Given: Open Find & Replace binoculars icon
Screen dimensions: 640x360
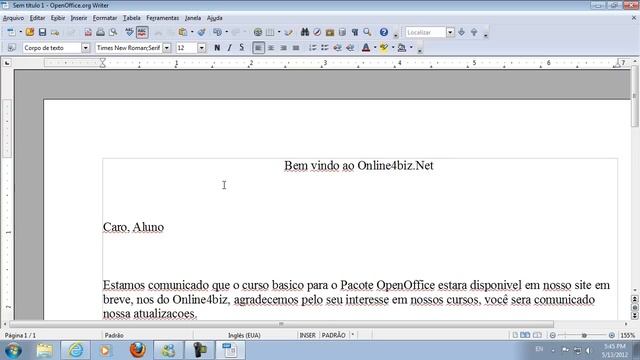Looking at the screenshot, I should [x=304, y=32].
